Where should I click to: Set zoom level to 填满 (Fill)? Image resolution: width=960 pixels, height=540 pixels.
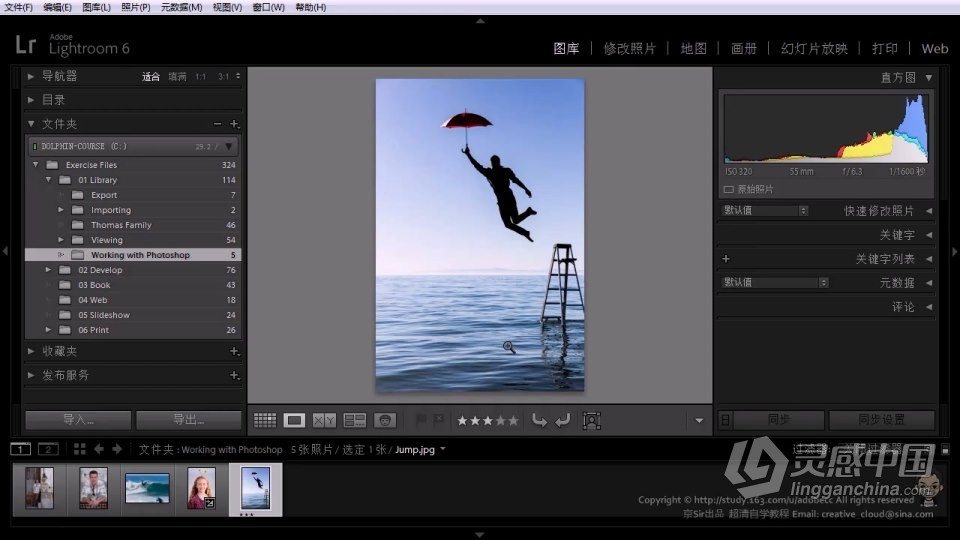point(177,77)
